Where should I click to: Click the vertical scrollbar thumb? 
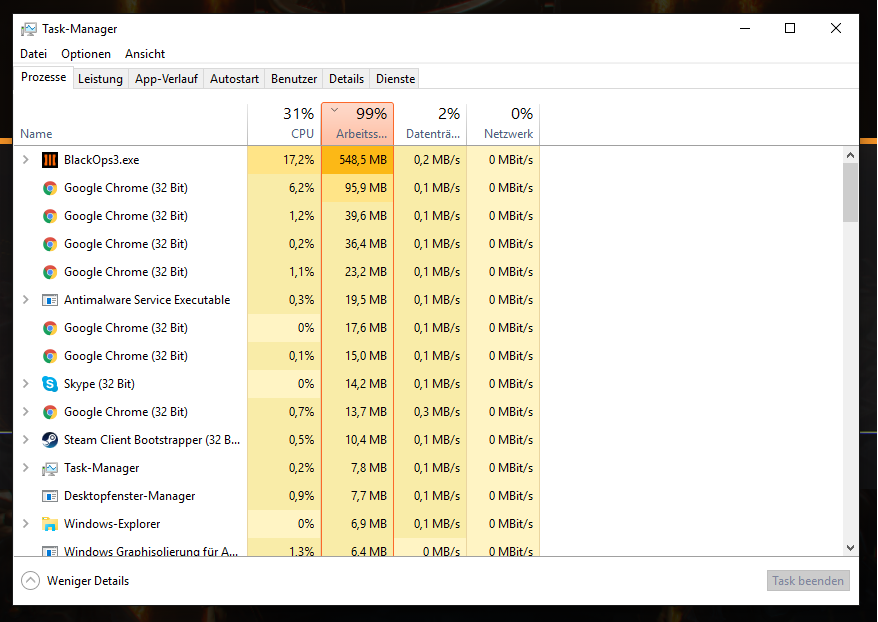[850, 193]
